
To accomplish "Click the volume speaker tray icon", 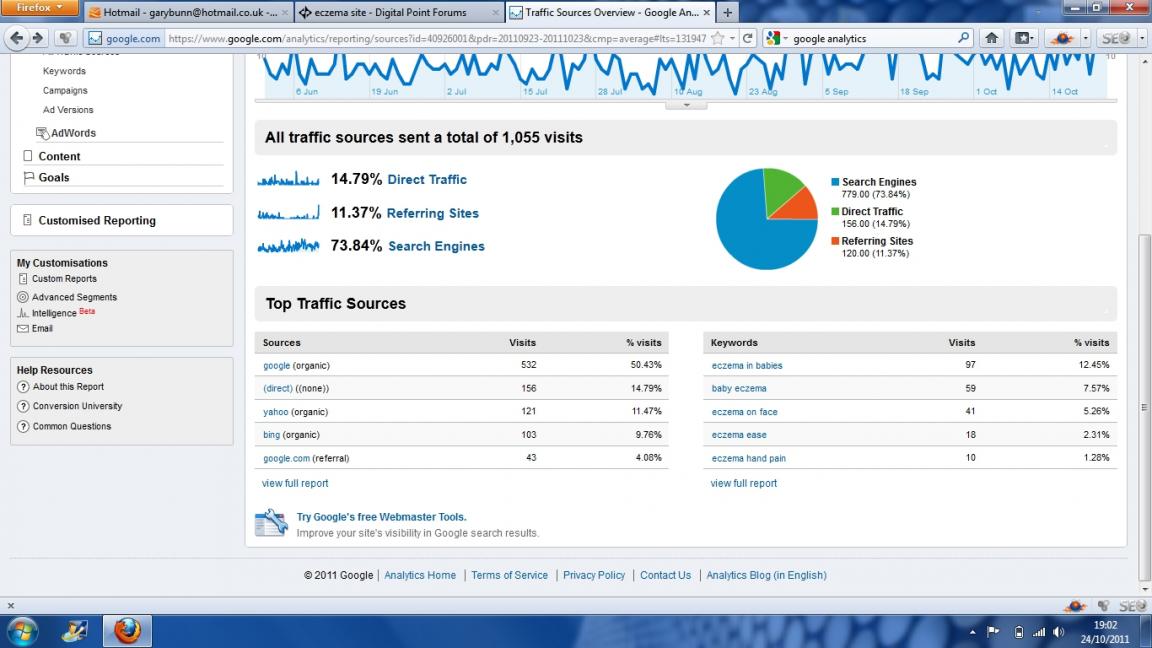I will [x=1059, y=632].
